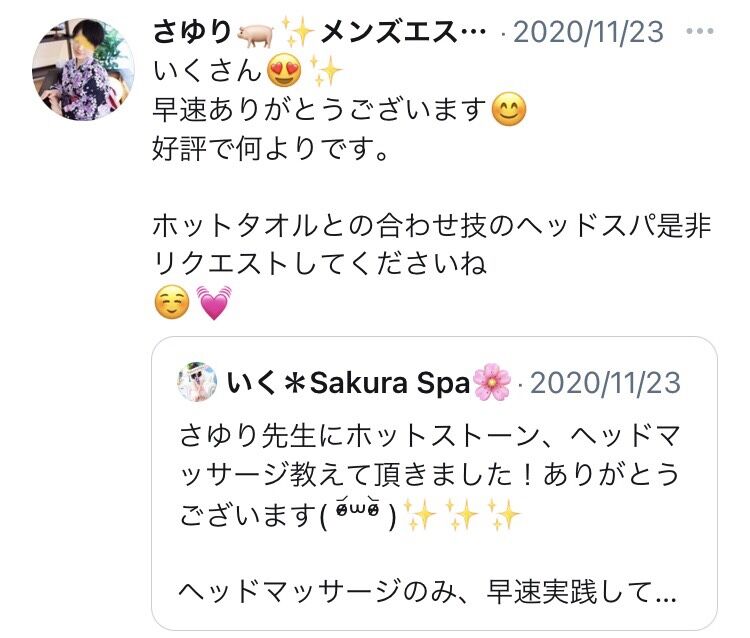750x638 pixels.
Task: Open the quoted author's small avatar
Action: (197, 382)
